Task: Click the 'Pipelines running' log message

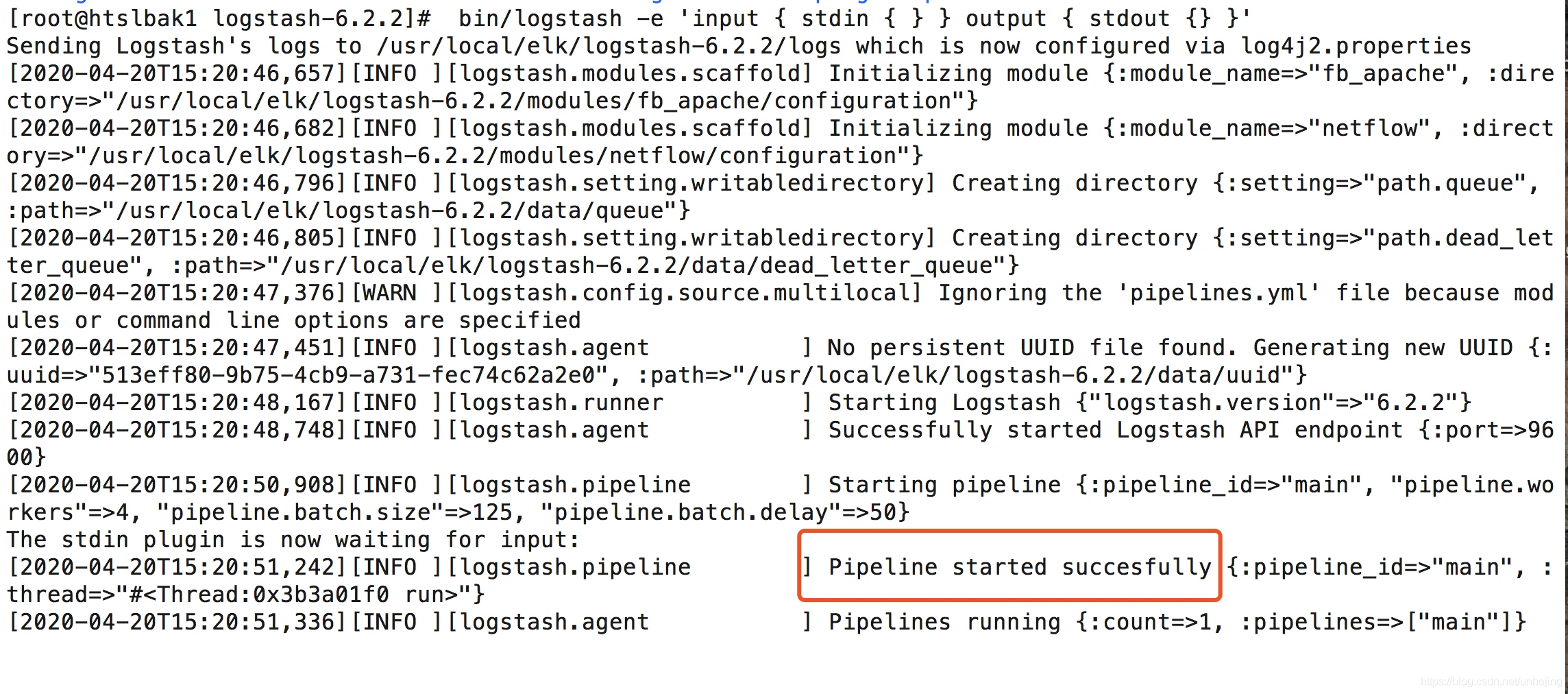Action: 890,622
